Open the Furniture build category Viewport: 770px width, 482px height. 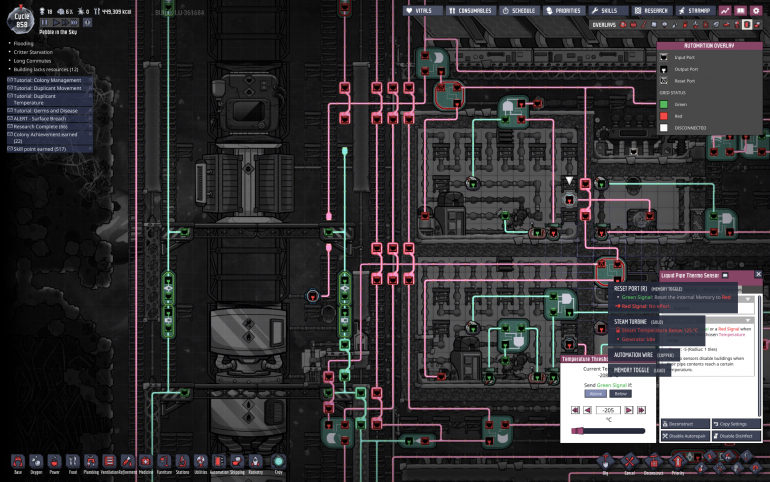(x=164, y=462)
